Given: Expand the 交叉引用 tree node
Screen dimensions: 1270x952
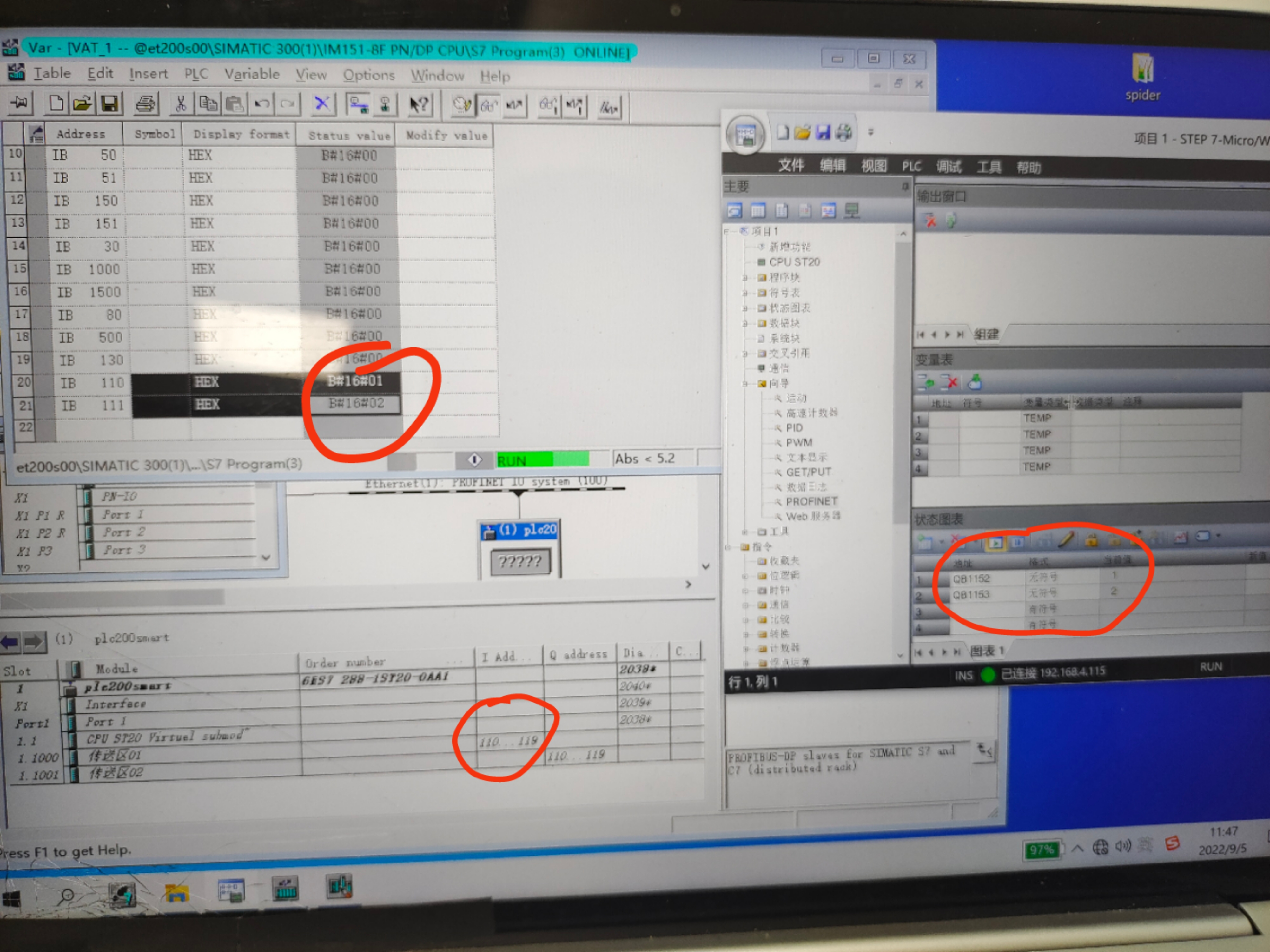Looking at the screenshot, I should 745,354.
